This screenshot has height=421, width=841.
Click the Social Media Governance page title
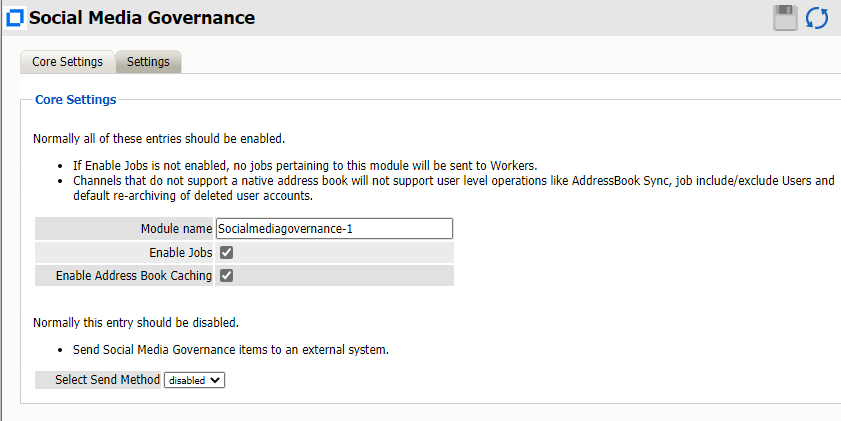coord(142,18)
